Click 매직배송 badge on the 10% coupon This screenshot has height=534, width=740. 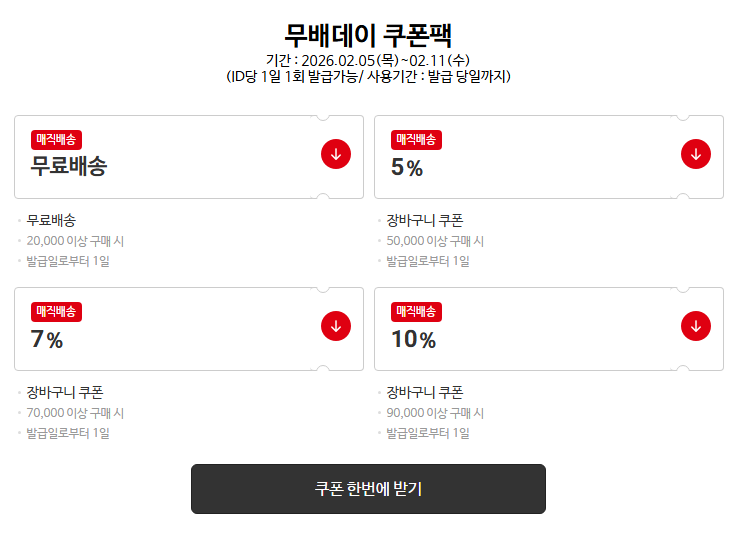[416, 312]
